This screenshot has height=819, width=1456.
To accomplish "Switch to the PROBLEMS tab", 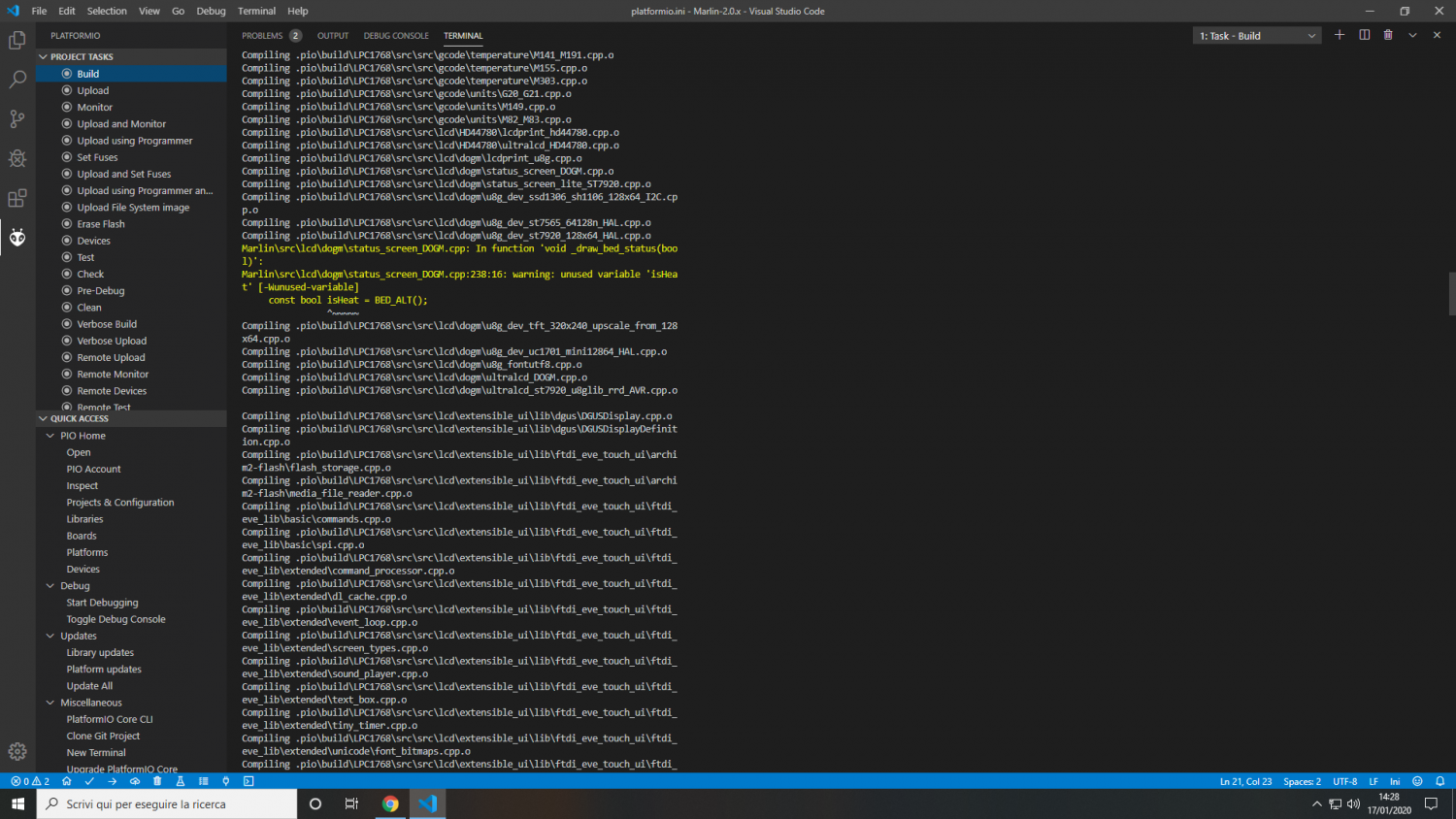I will (263, 36).
